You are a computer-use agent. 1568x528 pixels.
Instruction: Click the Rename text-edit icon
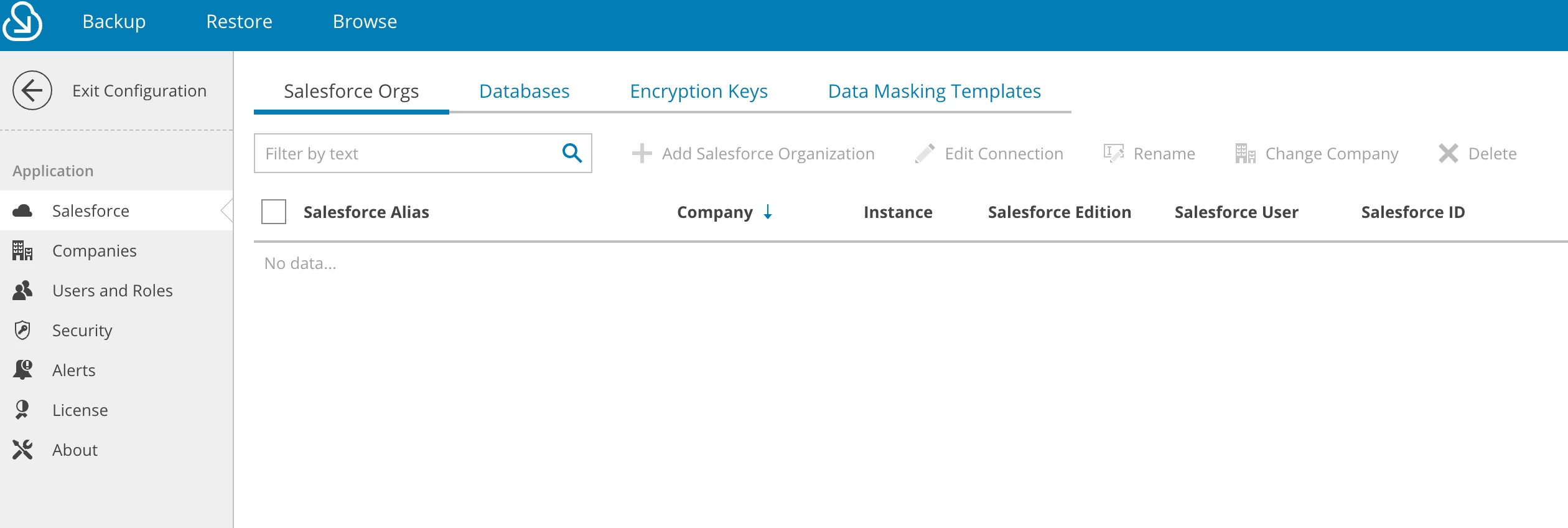1113,153
